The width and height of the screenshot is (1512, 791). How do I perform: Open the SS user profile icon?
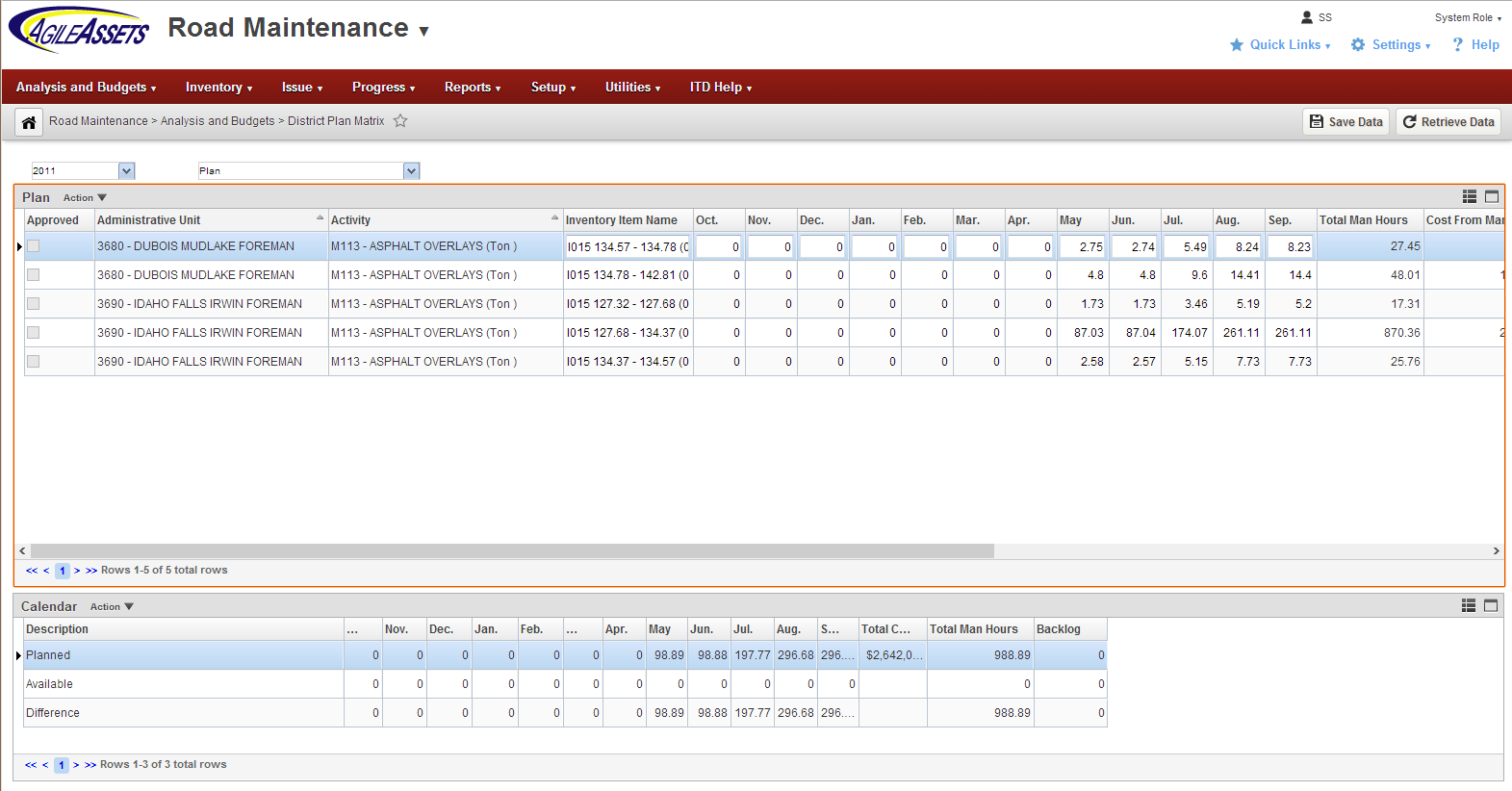tap(1307, 17)
